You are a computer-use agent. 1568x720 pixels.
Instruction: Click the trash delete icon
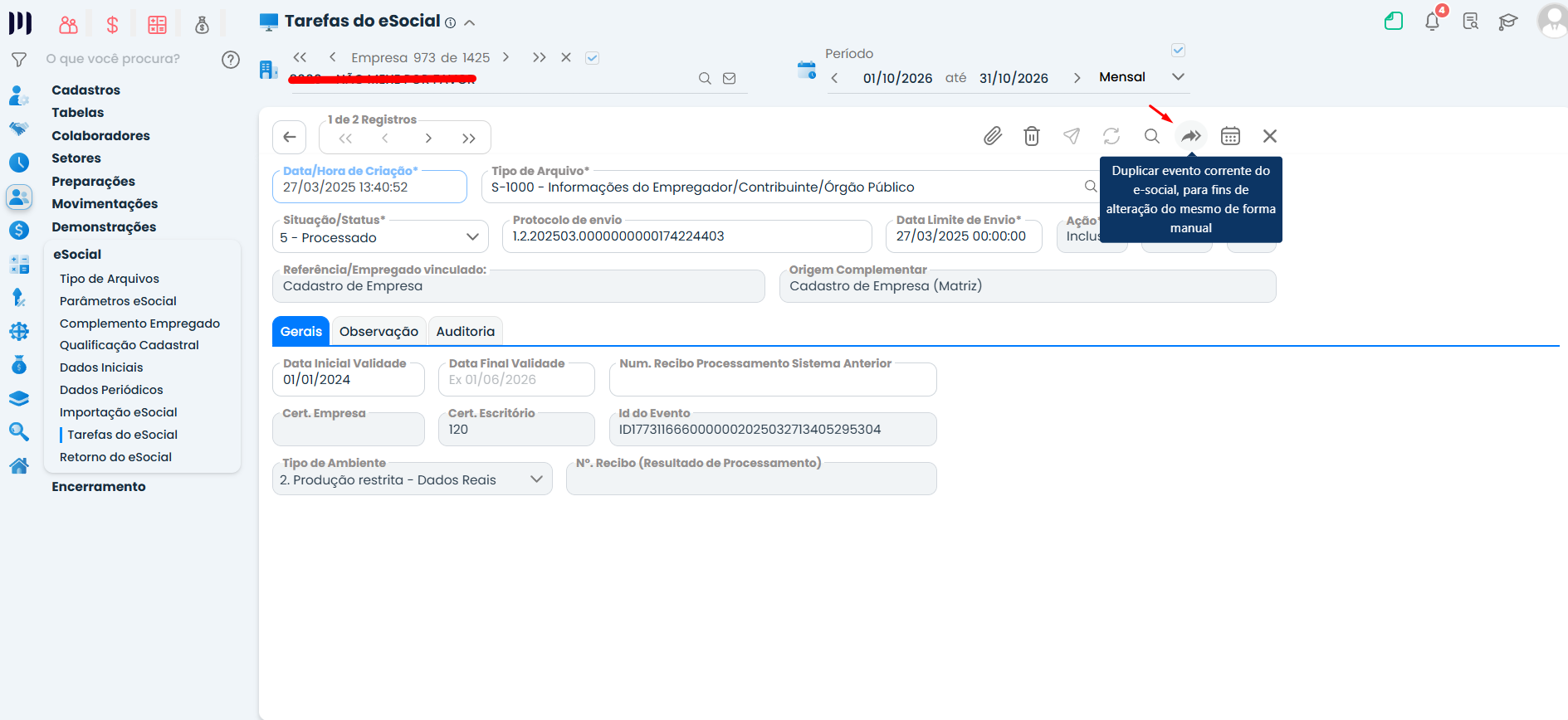click(x=1032, y=136)
